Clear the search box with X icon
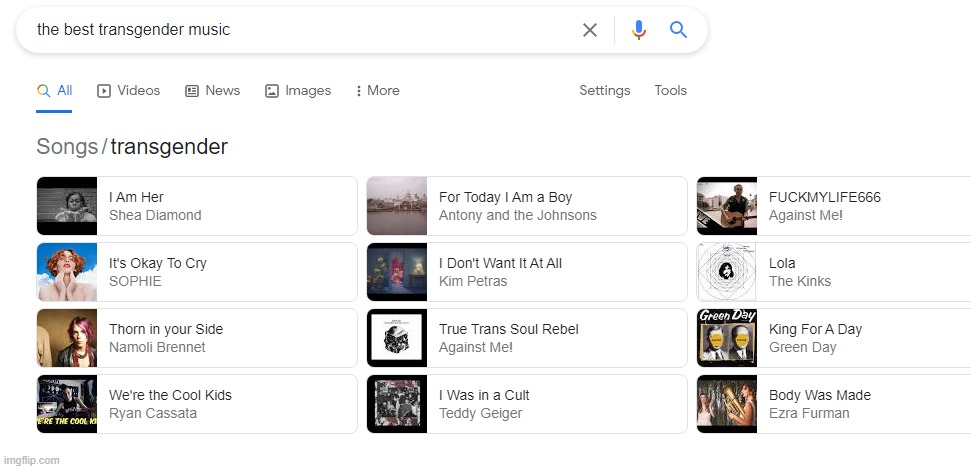Screen dimensions: 971x469 pyautogui.click(x=590, y=30)
